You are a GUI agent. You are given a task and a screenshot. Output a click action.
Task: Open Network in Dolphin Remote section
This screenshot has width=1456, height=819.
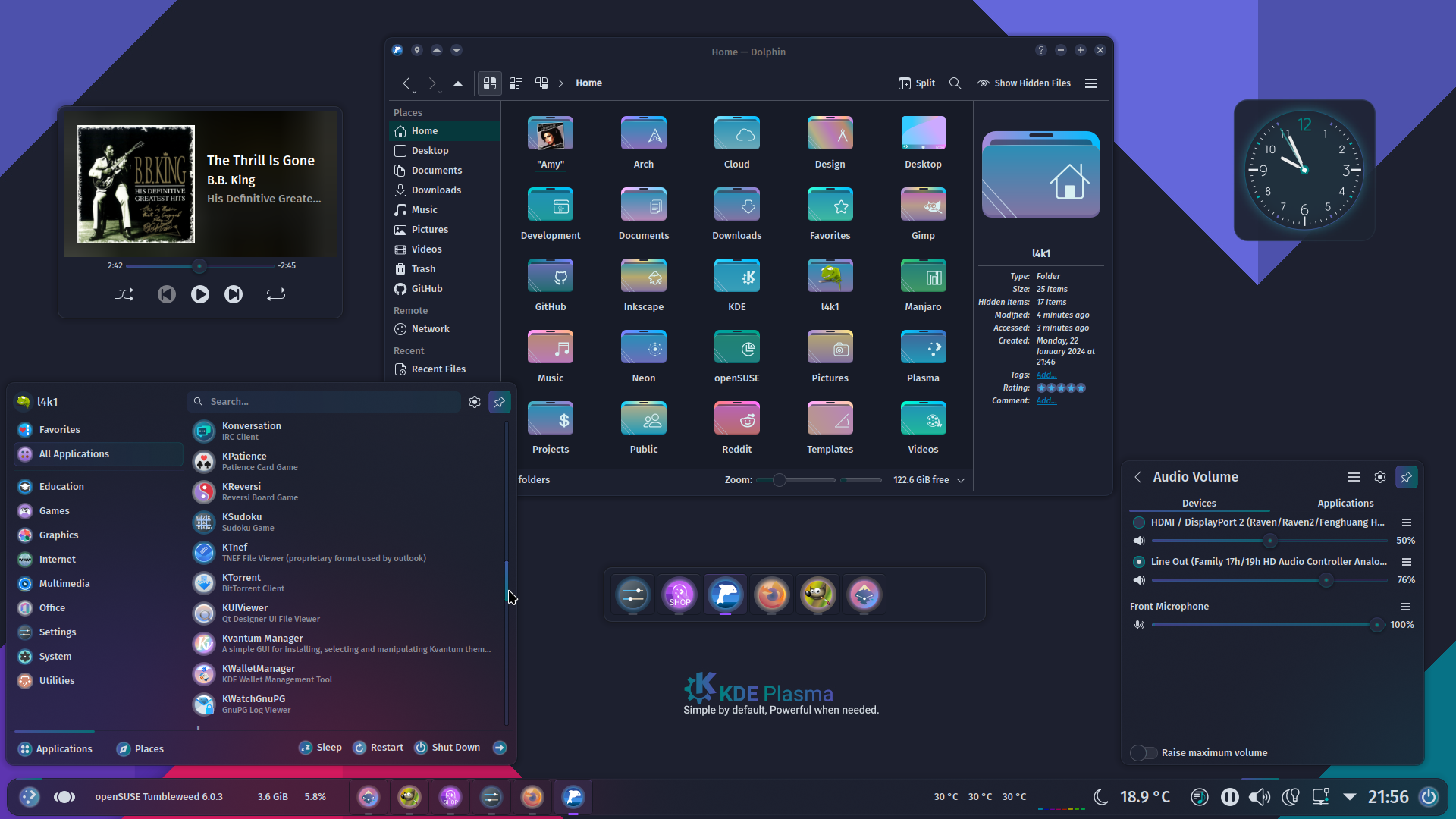coord(444,329)
